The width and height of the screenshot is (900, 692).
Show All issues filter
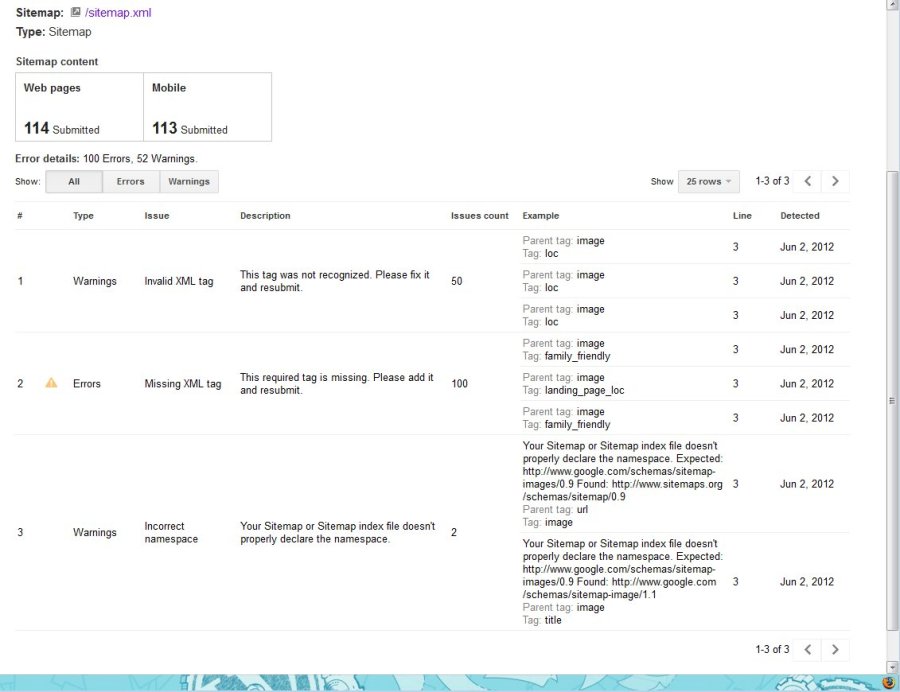tap(74, 181)
